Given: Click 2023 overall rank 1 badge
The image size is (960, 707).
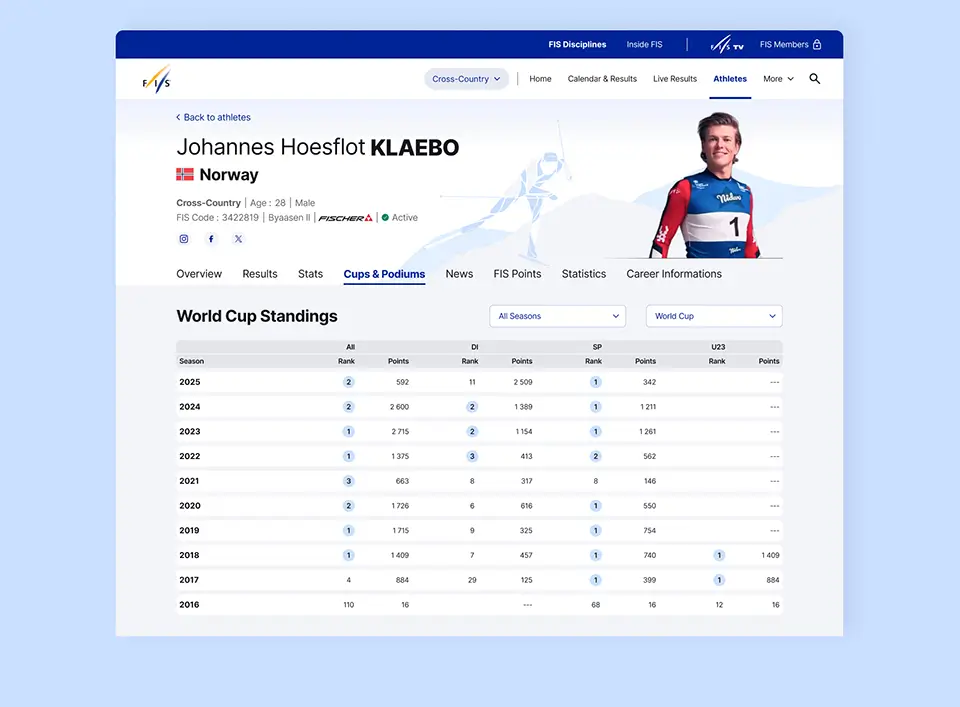Looking at the screenshot, I should [x=348, y=432].
